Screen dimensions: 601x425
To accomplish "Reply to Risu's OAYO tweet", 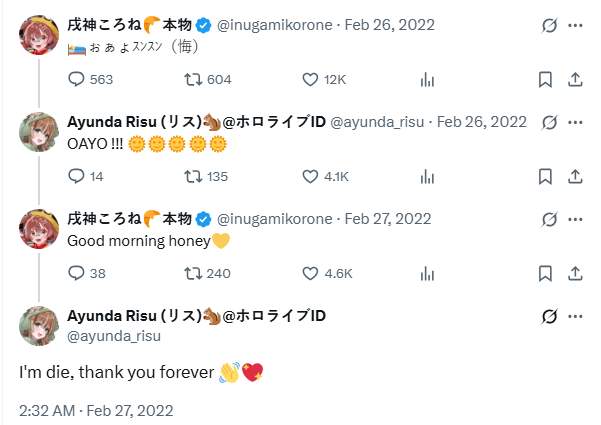I will tap(77, 176).
